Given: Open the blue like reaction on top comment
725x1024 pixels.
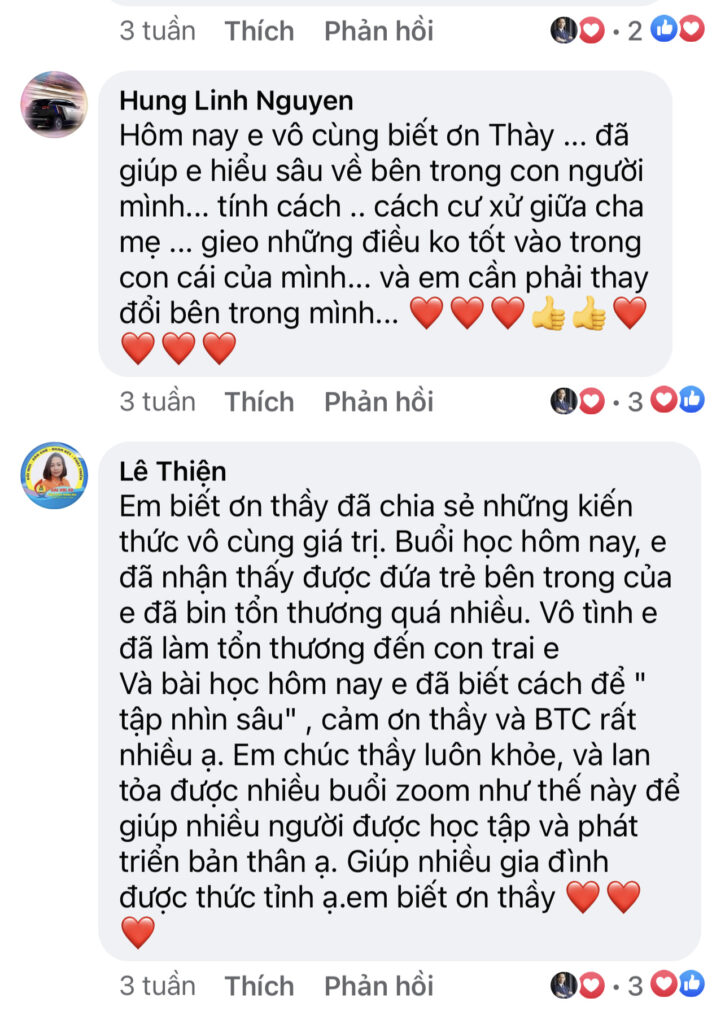Looking at the screenshot, I should pyautogui.click(x=664, y=29).
